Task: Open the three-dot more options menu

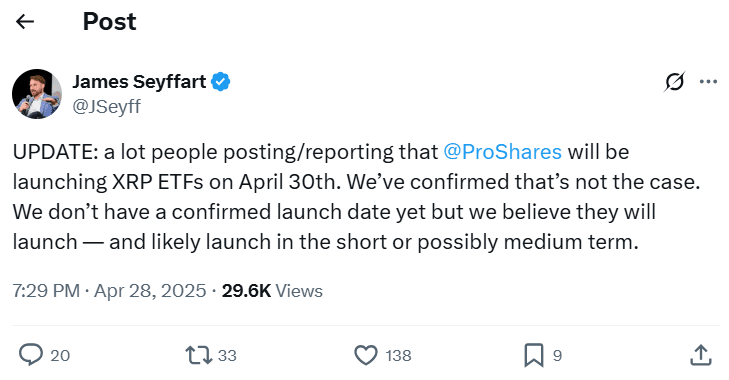Action: click(x=708, y=82)
